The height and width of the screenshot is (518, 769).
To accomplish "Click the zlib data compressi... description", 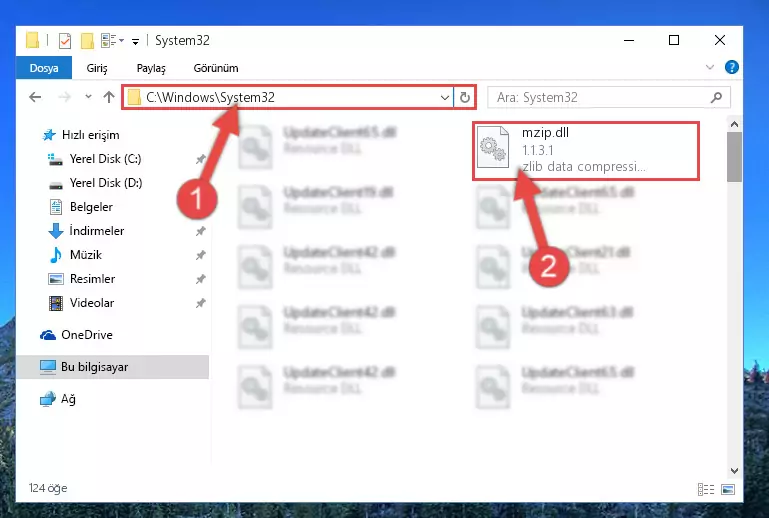I will pyautogui.click(x=584, y=167).
